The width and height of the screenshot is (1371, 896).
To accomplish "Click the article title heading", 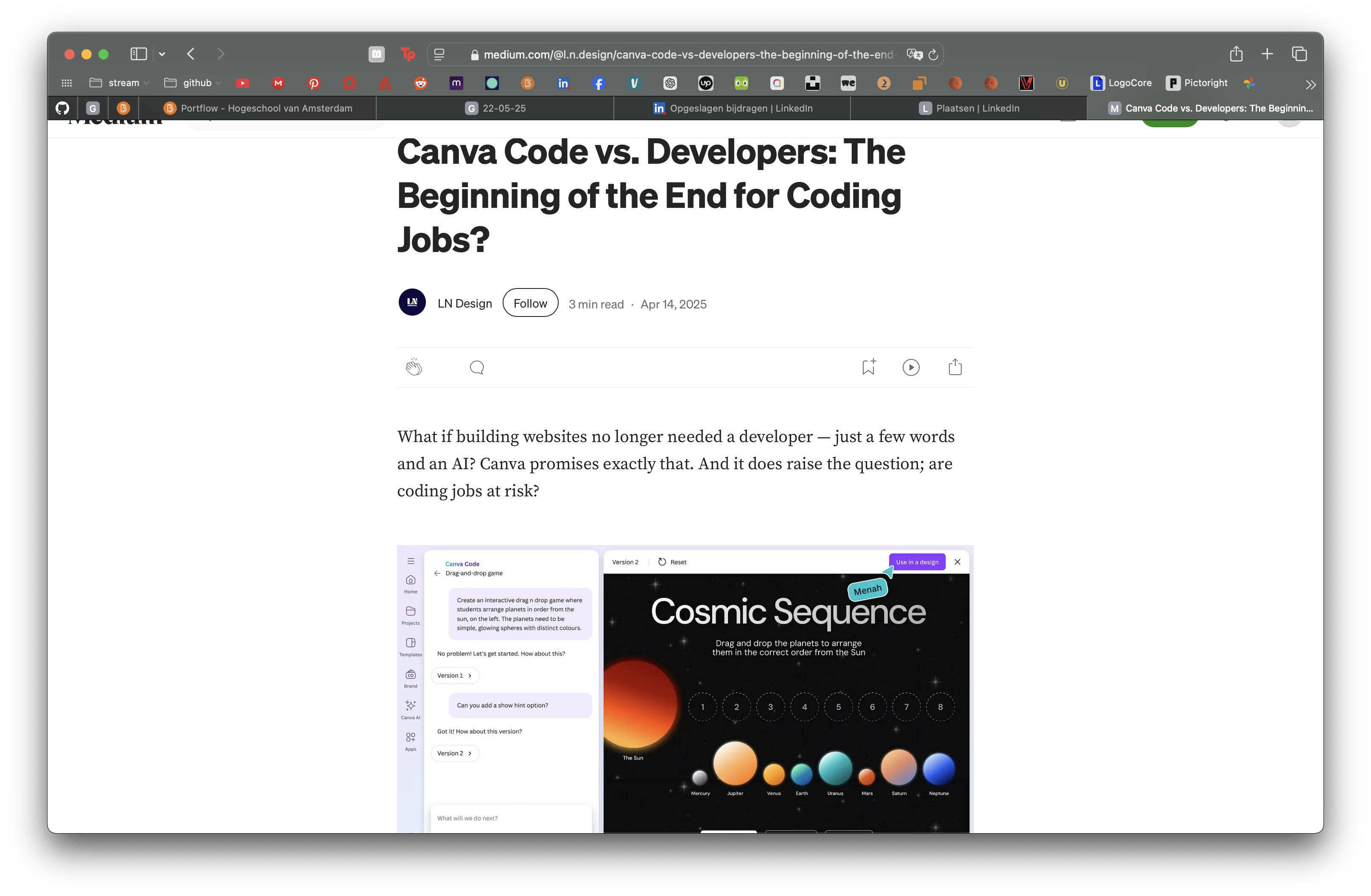I will point(651,196).
